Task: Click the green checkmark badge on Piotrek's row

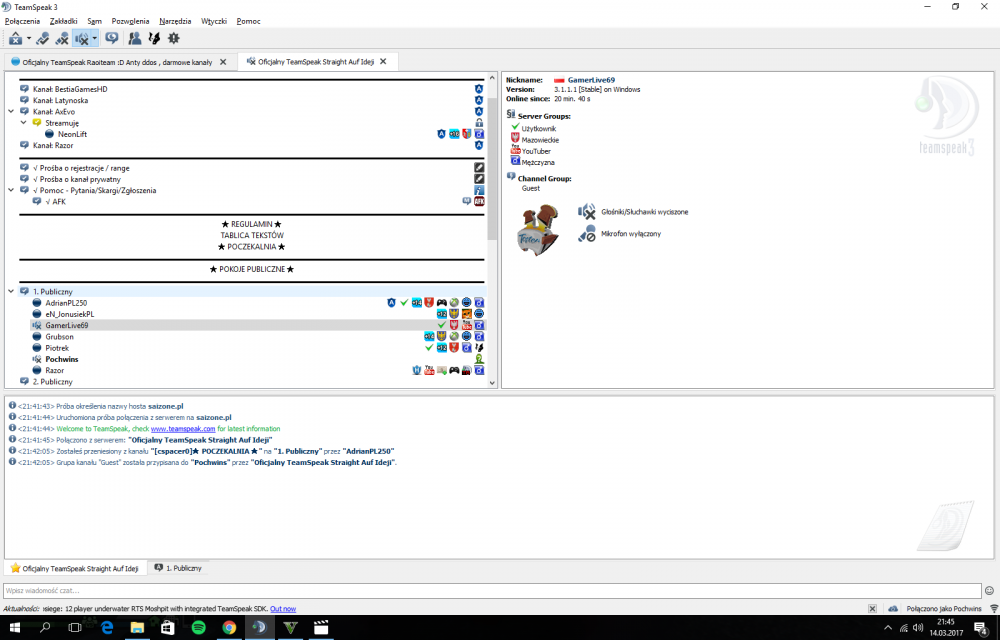Action: 429,348
